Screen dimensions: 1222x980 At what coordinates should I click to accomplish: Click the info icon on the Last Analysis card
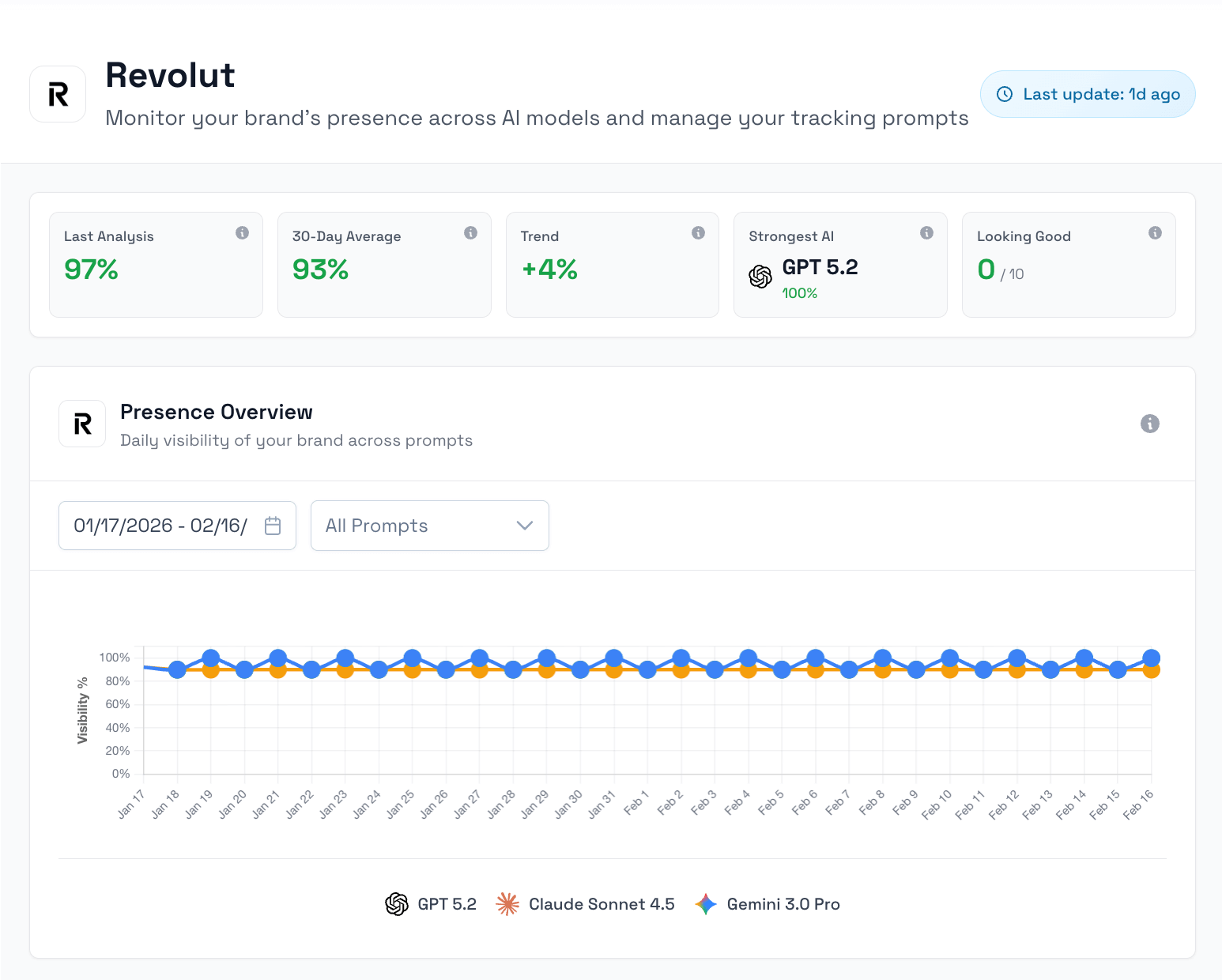pos(243,232)
